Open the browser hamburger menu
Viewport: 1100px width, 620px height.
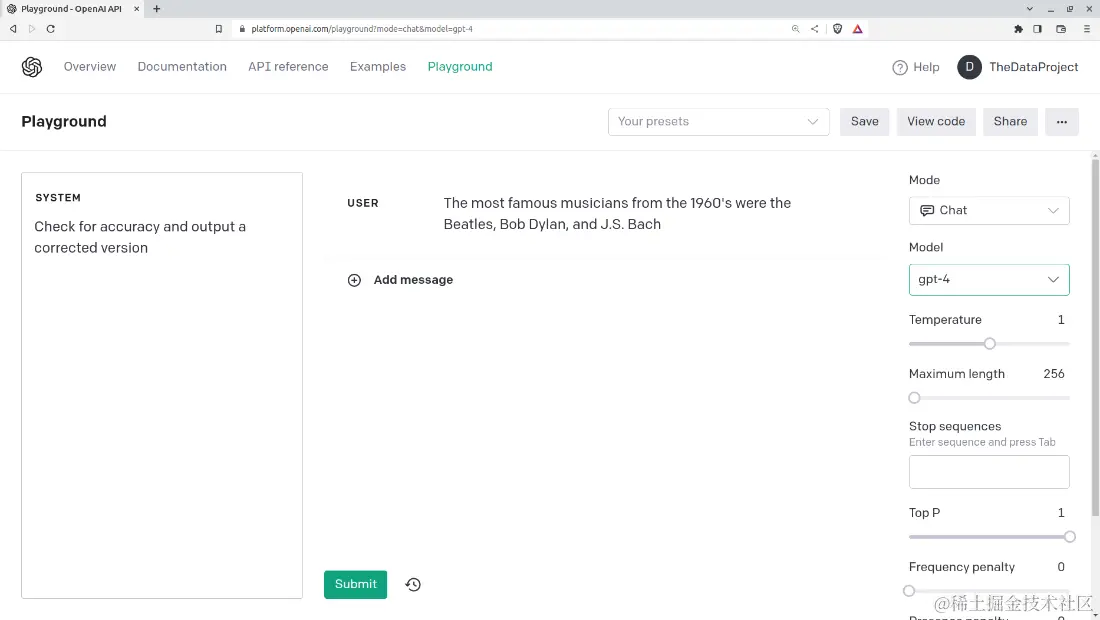[1087, 29]
